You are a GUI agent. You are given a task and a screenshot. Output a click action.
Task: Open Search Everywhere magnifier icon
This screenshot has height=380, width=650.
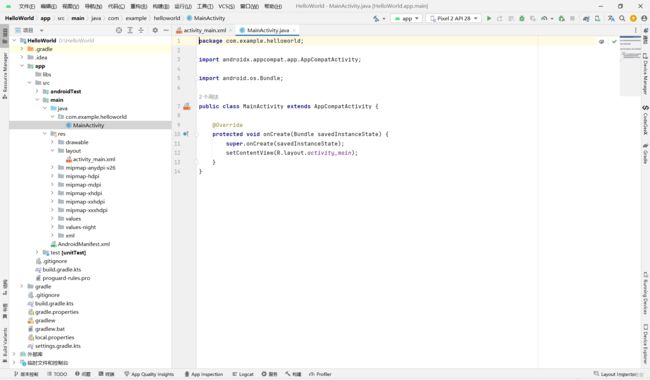(x=622, y=19)
